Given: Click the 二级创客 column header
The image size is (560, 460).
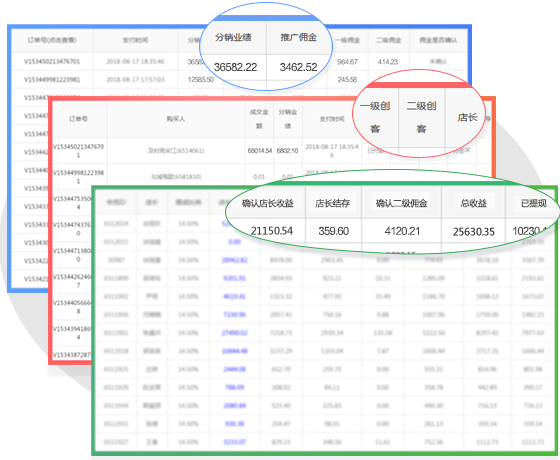Looking at the screenshot, I should (x=421, y=117).
